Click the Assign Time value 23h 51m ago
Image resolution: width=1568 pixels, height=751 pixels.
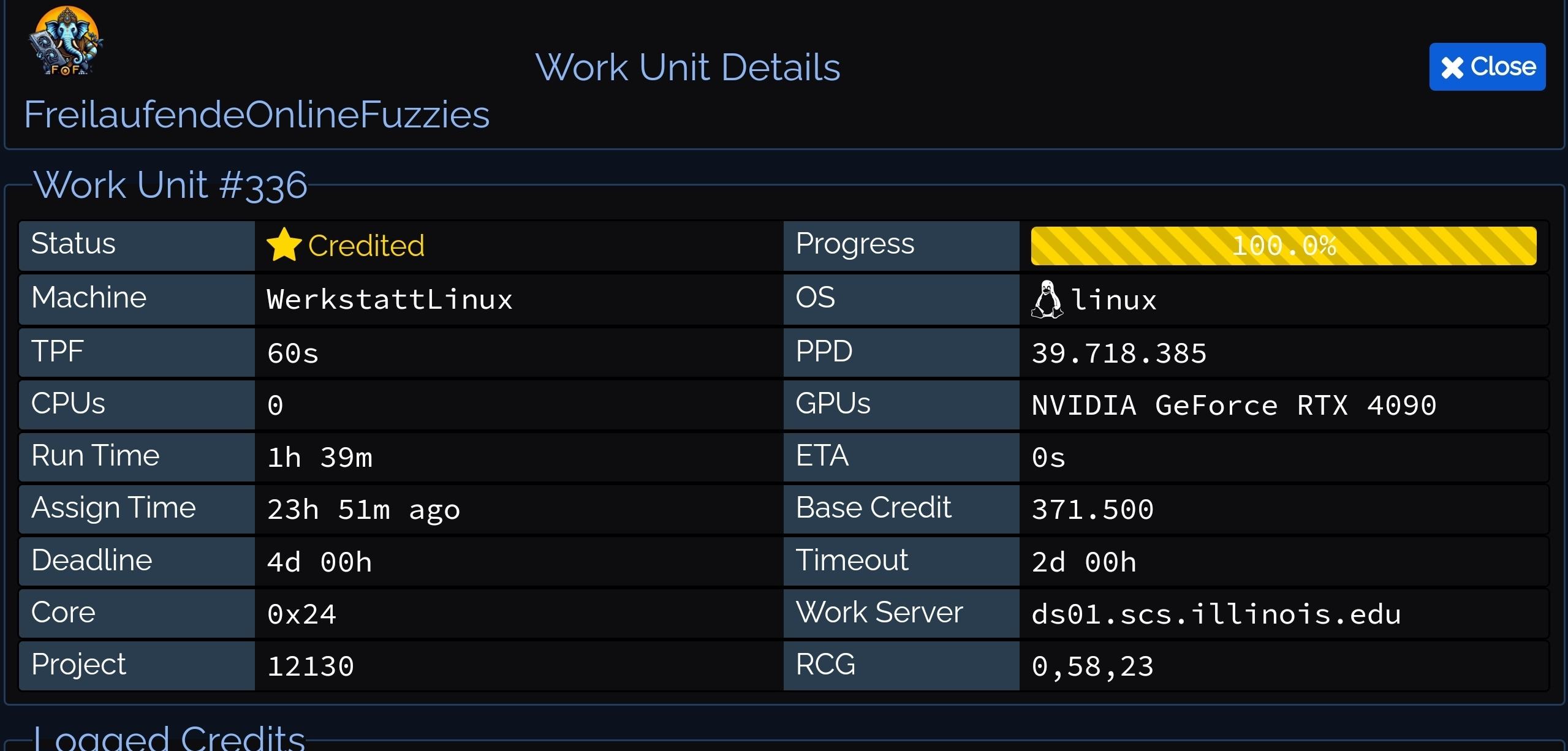click(363, 509)
